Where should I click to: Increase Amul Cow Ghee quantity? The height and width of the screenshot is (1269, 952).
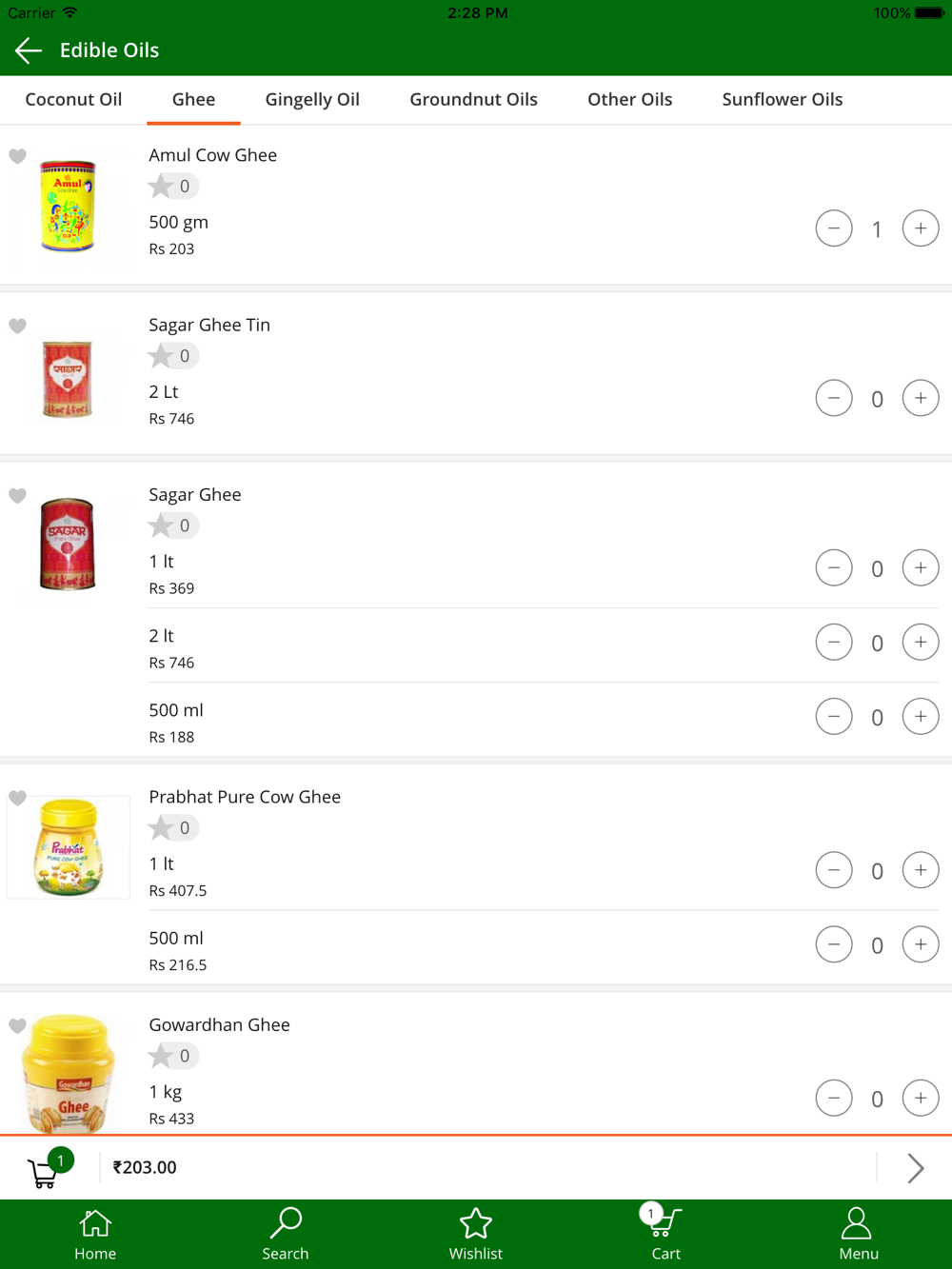point(921,228)
